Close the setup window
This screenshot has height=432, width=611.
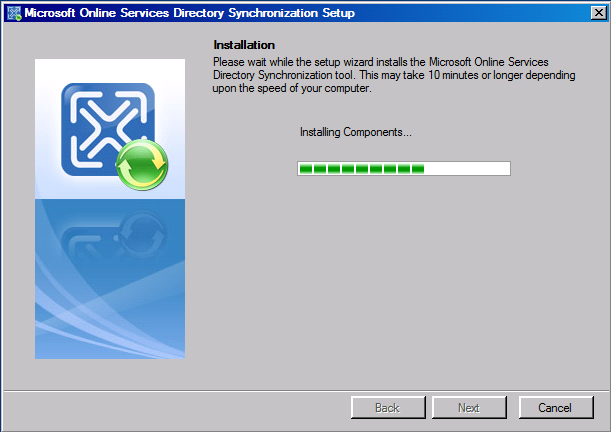click(598, 13)
